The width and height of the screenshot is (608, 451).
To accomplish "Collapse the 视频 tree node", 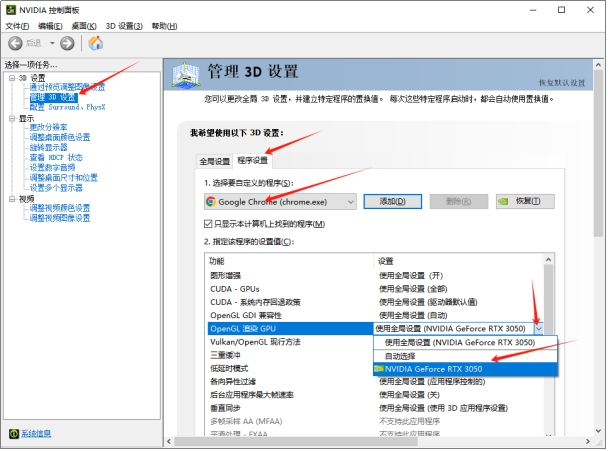I will point(12,199).
